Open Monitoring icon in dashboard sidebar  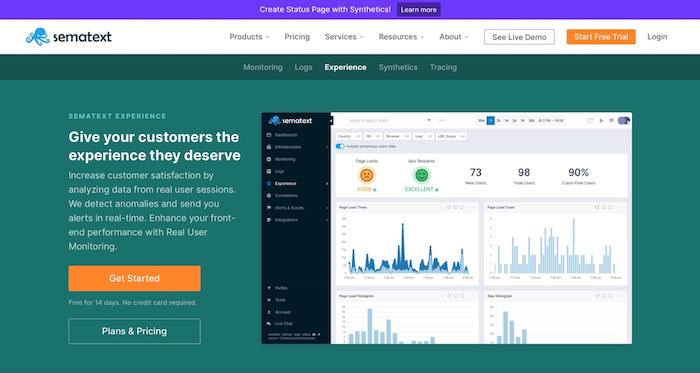(x=269, y=159)
